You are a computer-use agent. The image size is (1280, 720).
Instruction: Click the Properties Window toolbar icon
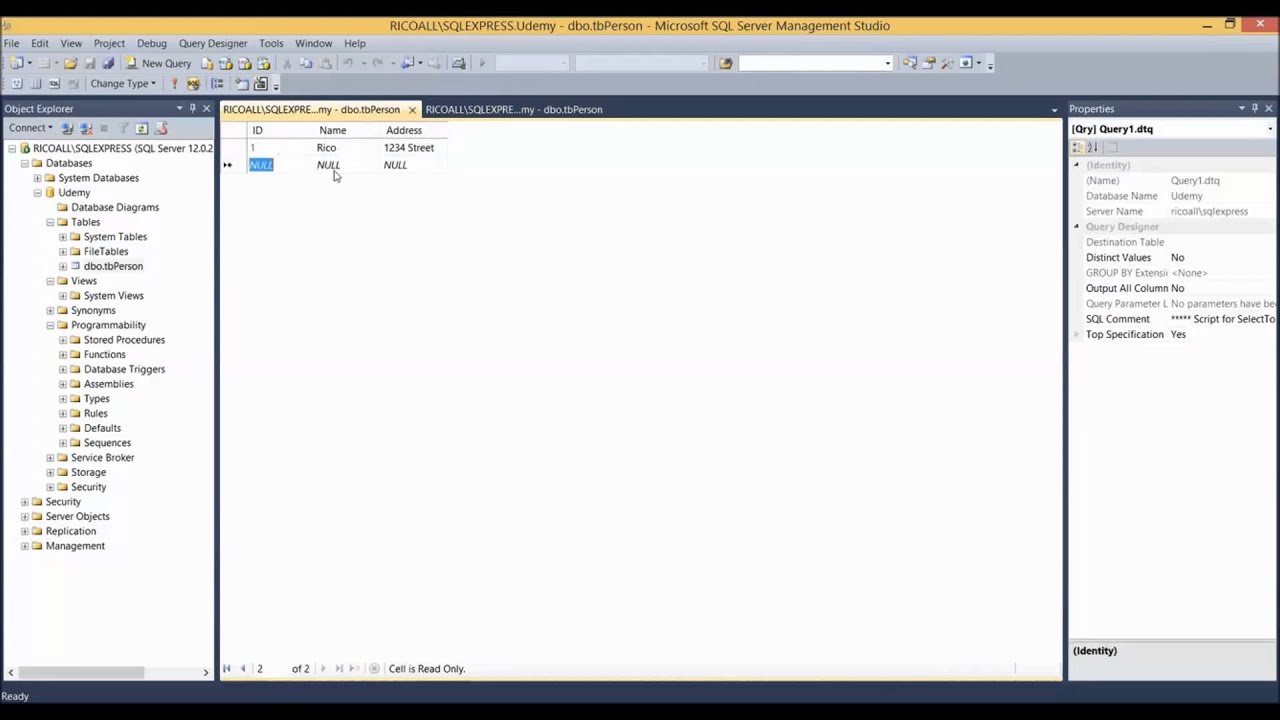coord(929,63)
